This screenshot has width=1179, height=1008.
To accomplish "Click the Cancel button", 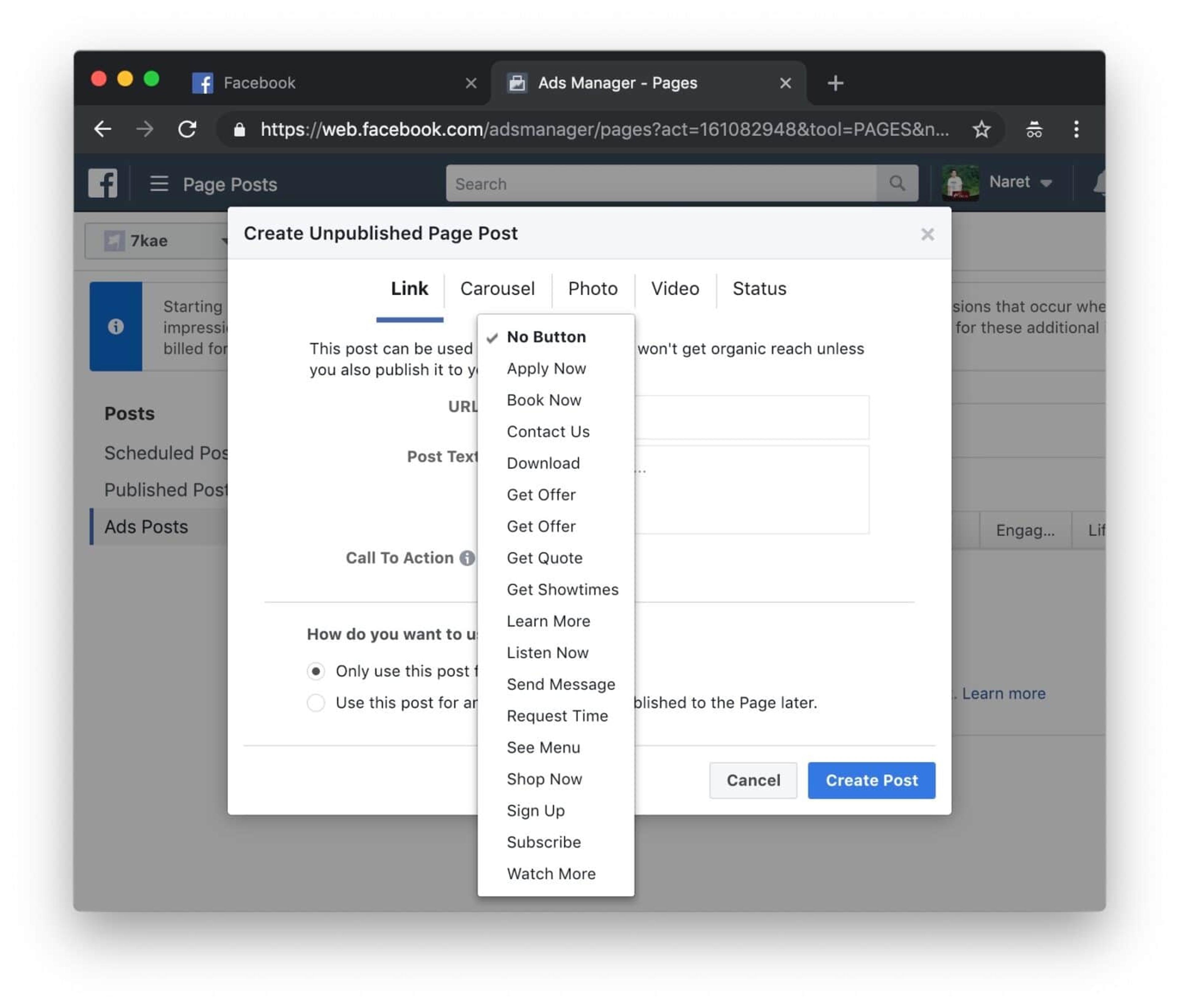I will coord(753,780).
